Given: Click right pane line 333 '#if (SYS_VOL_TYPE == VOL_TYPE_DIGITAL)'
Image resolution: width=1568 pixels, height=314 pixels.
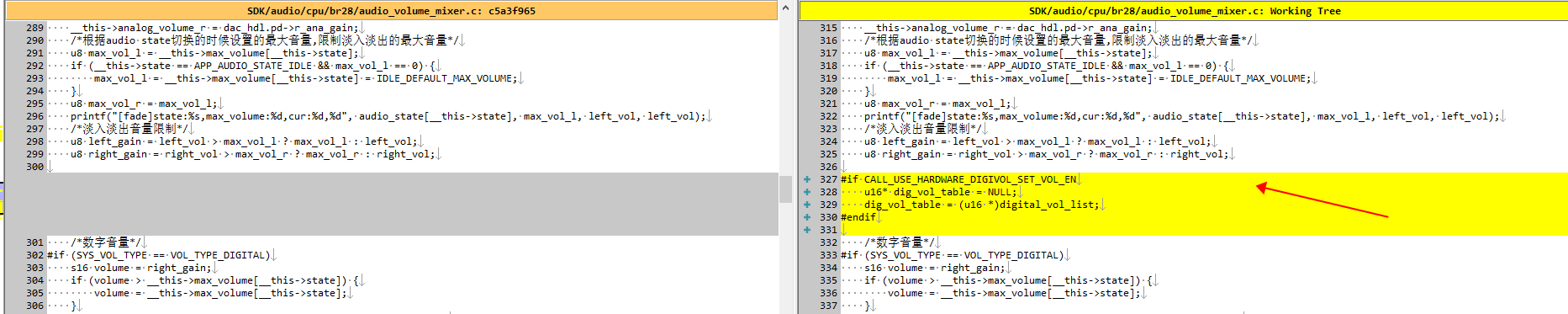Looking at the screenshot, I should coord(953,255).
